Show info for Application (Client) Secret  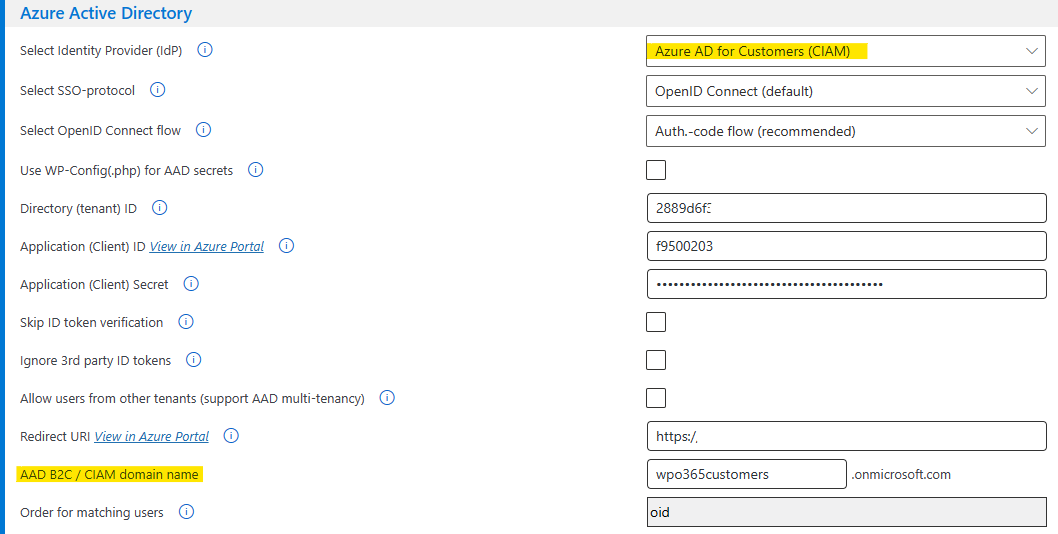click(x=191, y=284)
